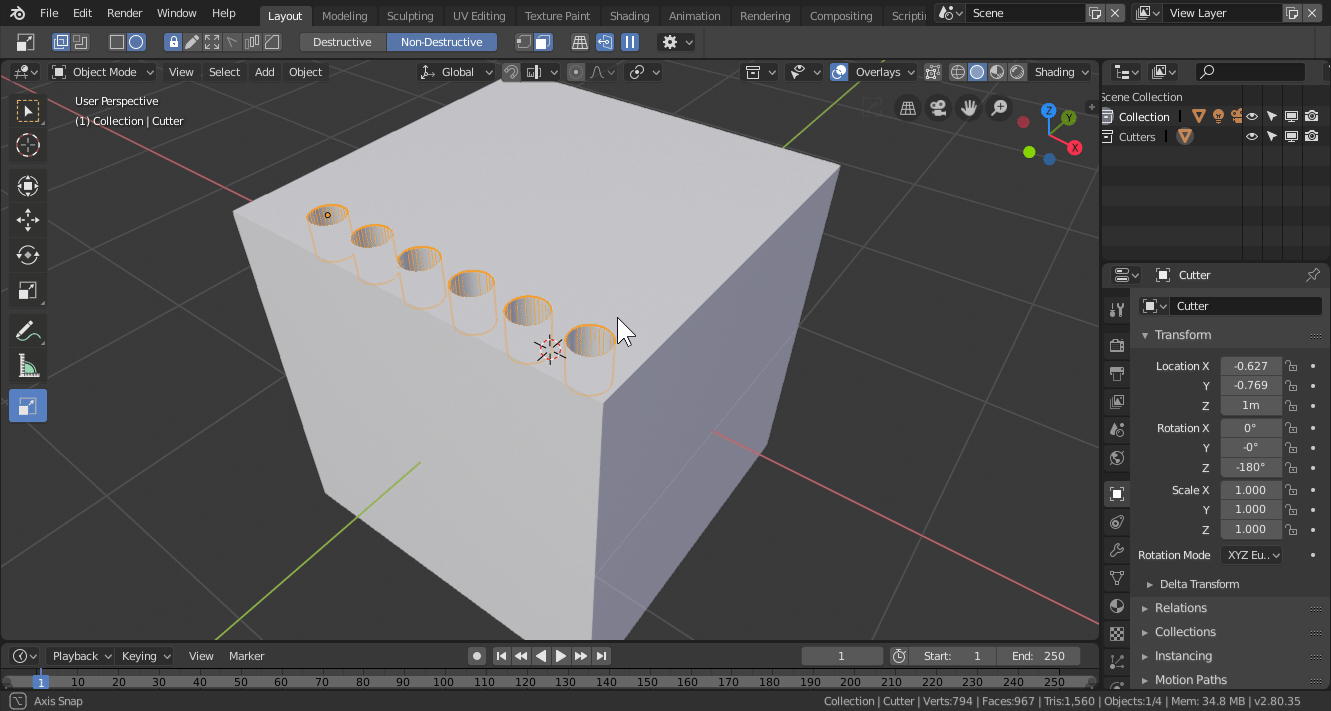Open the Object Mode dropdown
The image size is (1331, 711).
104,72
